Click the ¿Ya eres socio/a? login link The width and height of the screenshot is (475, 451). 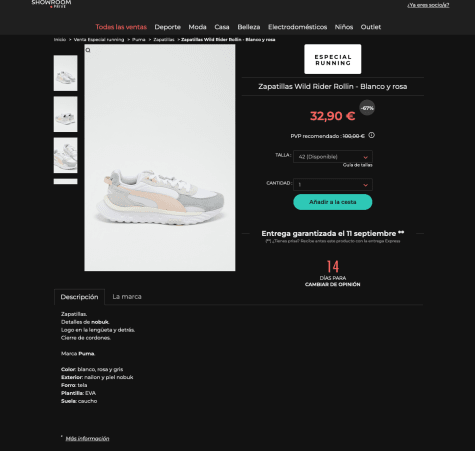coord(428,5)
